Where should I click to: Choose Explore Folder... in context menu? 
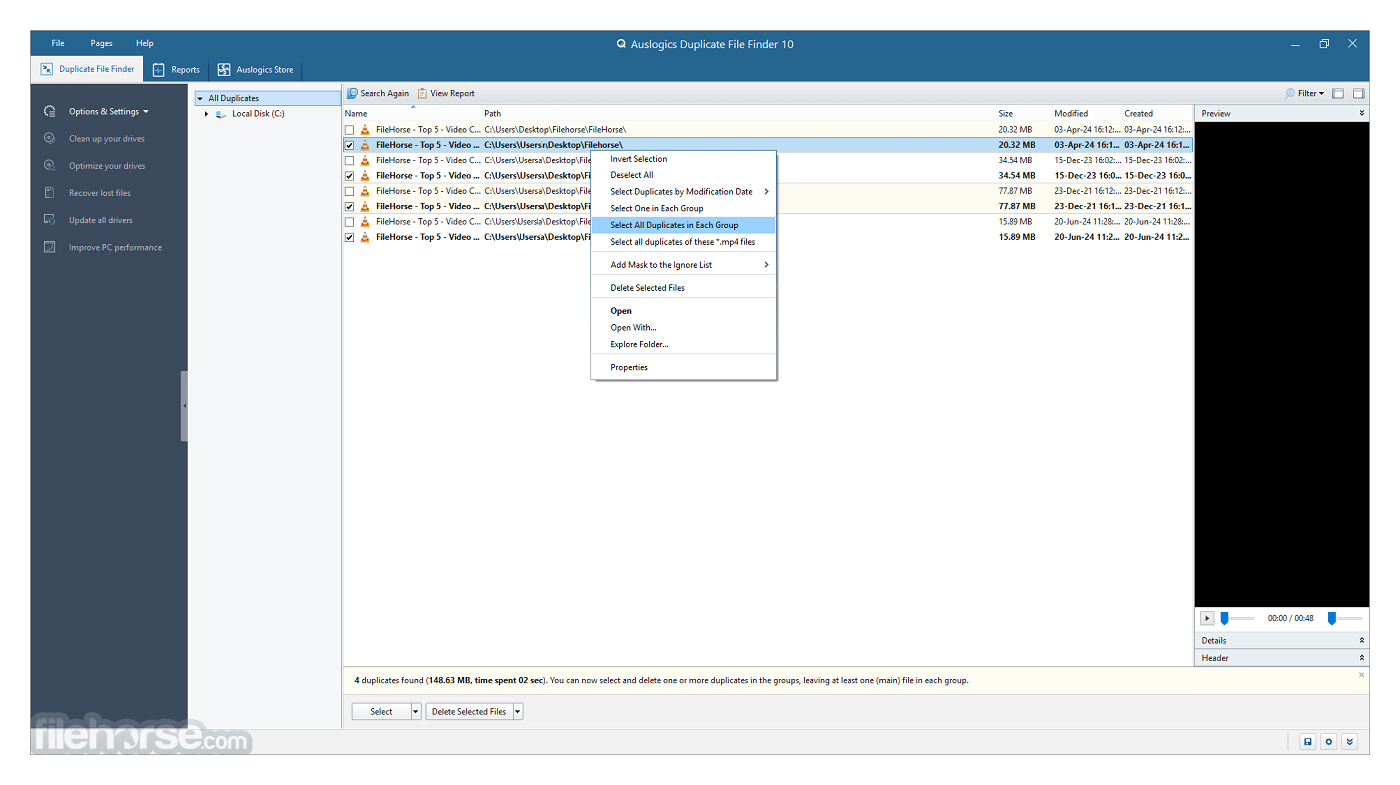[684, 344]
